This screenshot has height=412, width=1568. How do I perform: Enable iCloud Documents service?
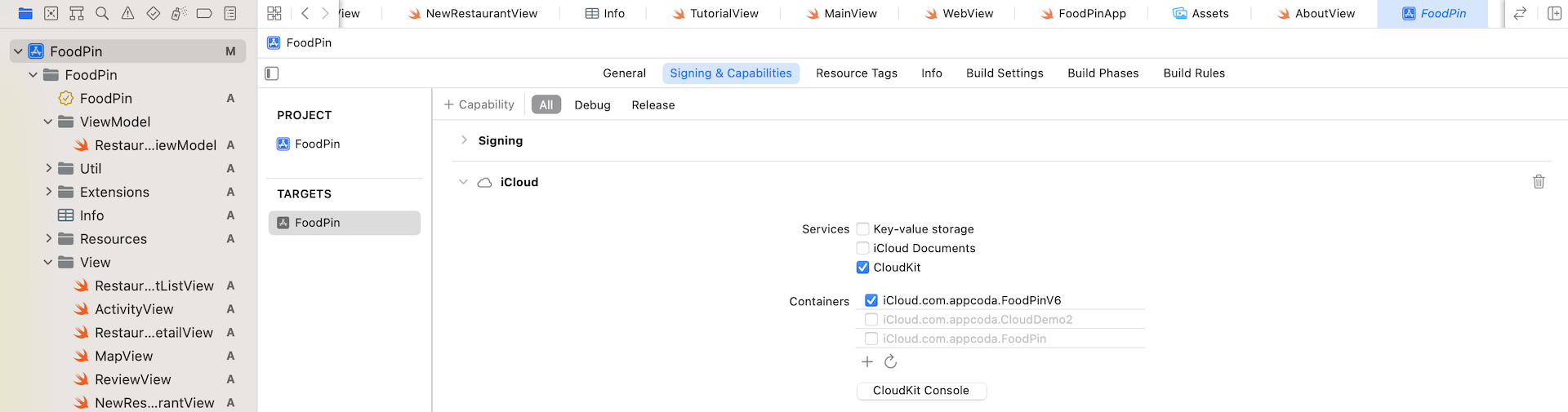tap(862, 248)
